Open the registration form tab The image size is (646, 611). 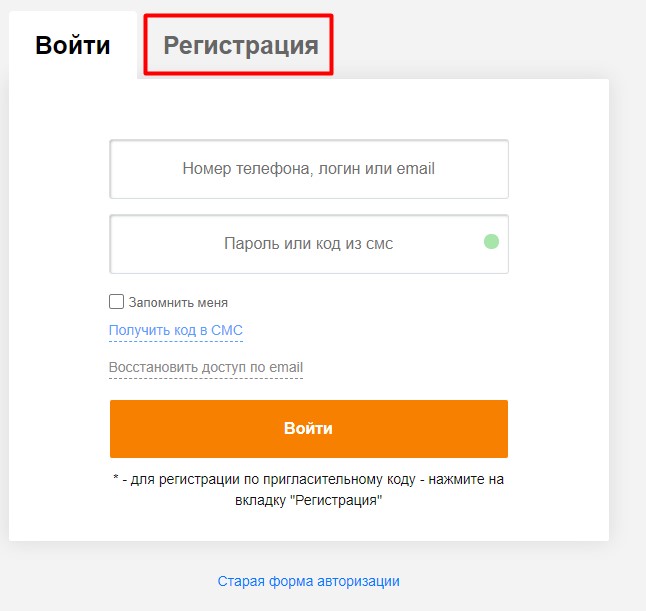[240, 45]
